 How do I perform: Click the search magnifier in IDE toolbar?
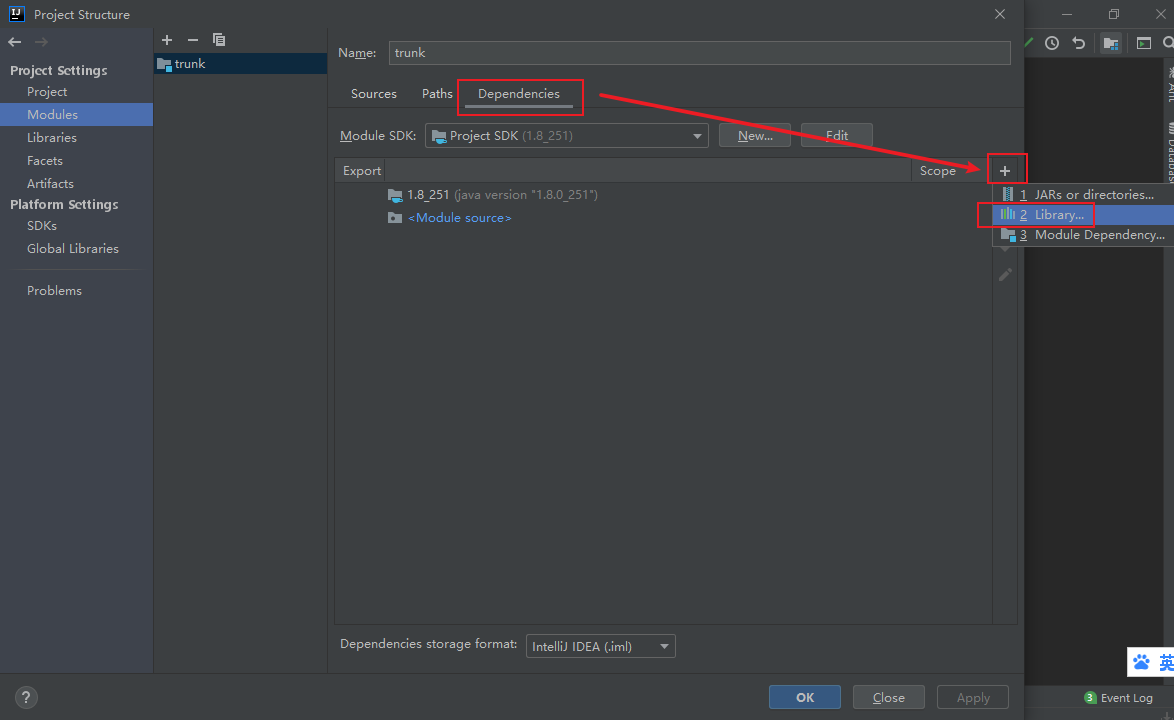pyautogui.click(x=1168, y=43)
